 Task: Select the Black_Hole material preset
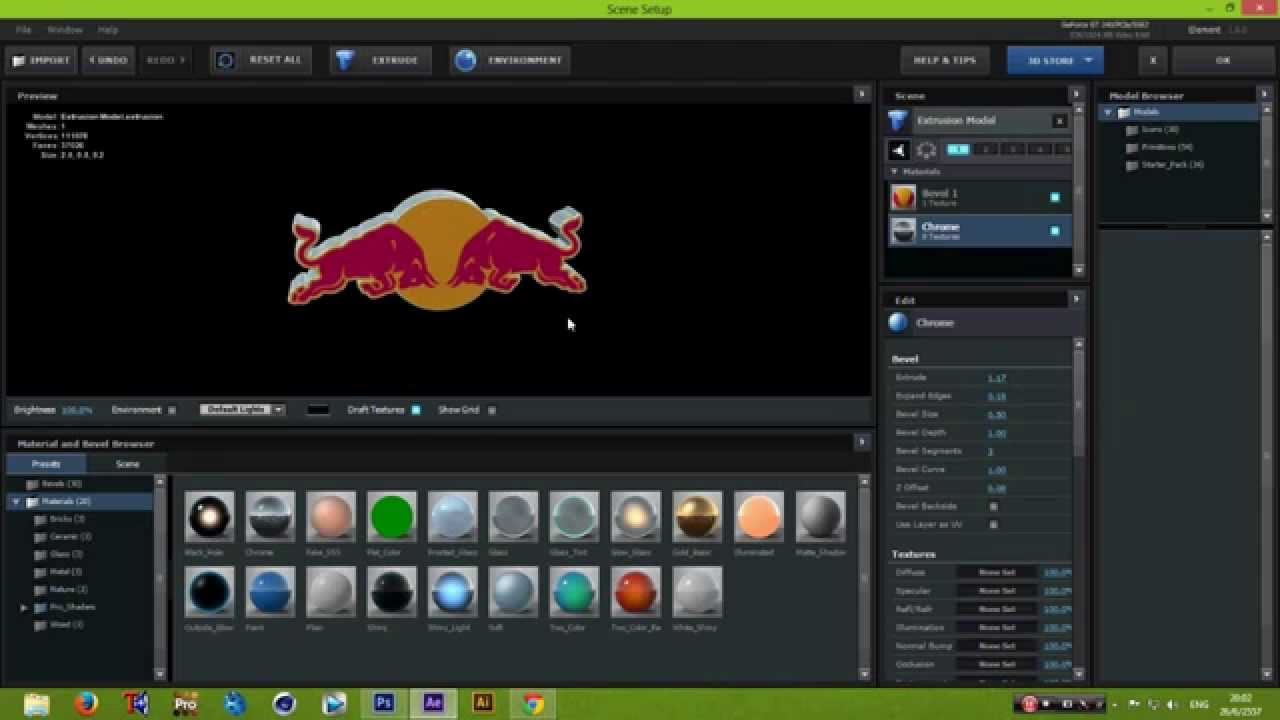[x=210, y=516]
